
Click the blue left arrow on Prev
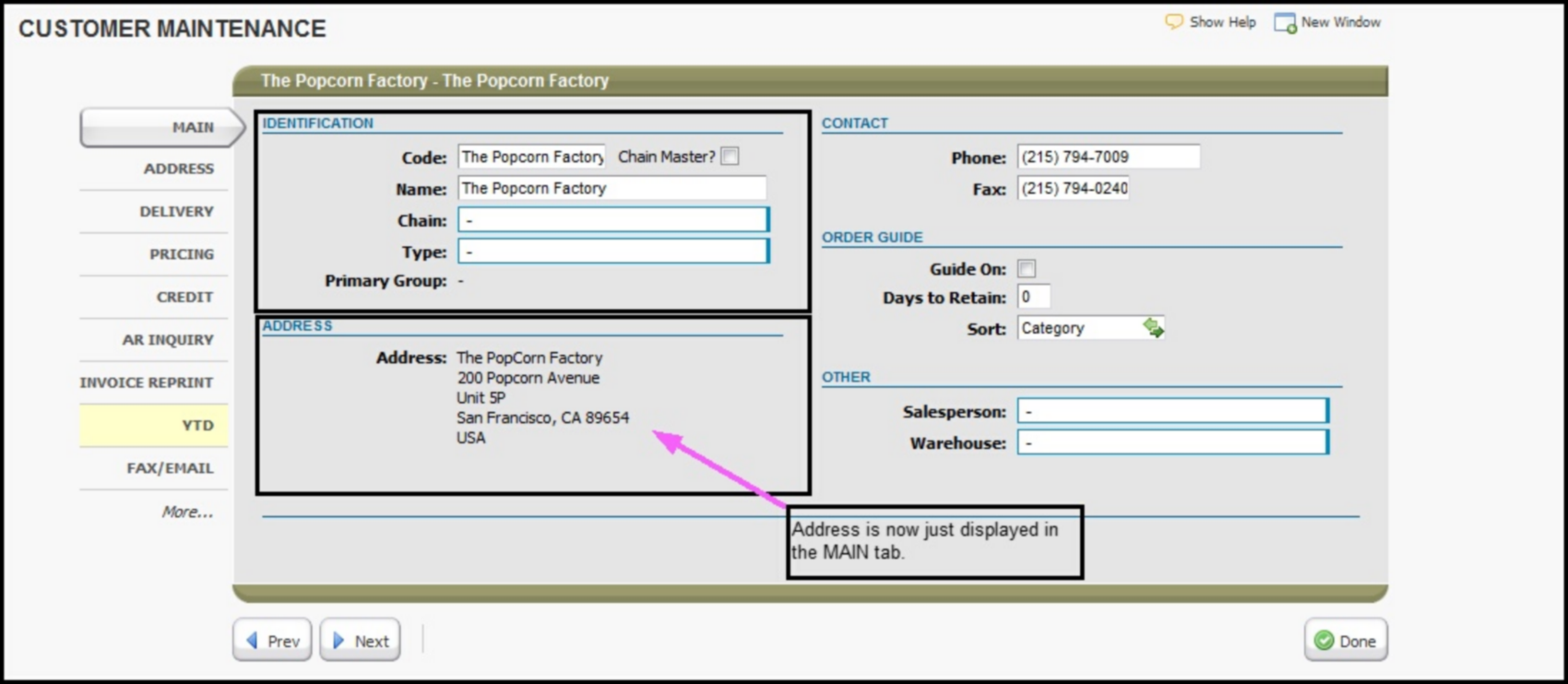pyautogui.click(x=252, y=640)
